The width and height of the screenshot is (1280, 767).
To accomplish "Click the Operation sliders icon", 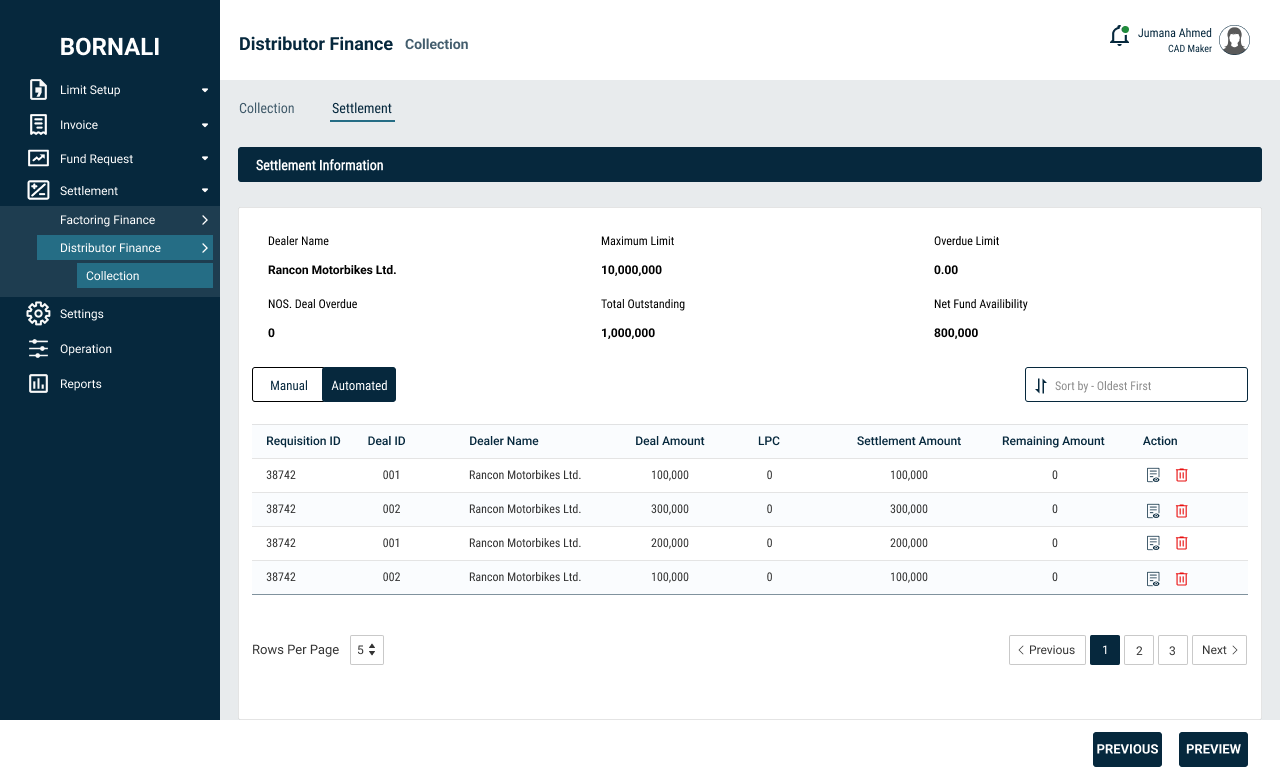I will point(38,349).
